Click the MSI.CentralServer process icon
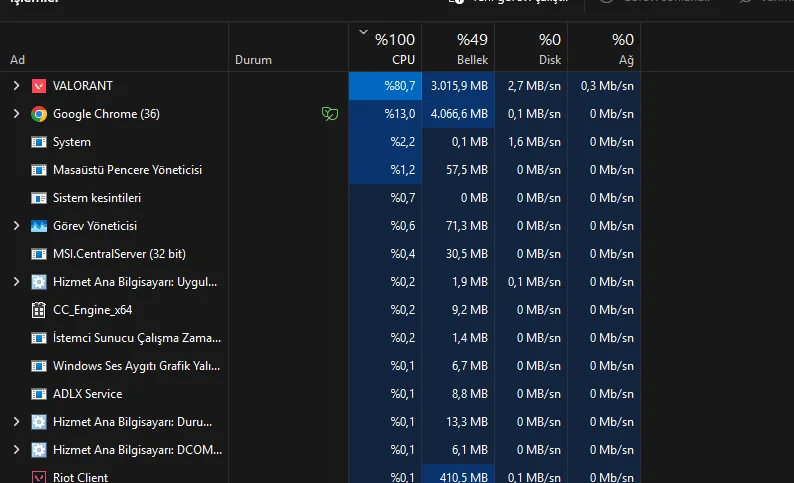Image resolution: width=794 pixels, height=483 pixels. (39, 254)
